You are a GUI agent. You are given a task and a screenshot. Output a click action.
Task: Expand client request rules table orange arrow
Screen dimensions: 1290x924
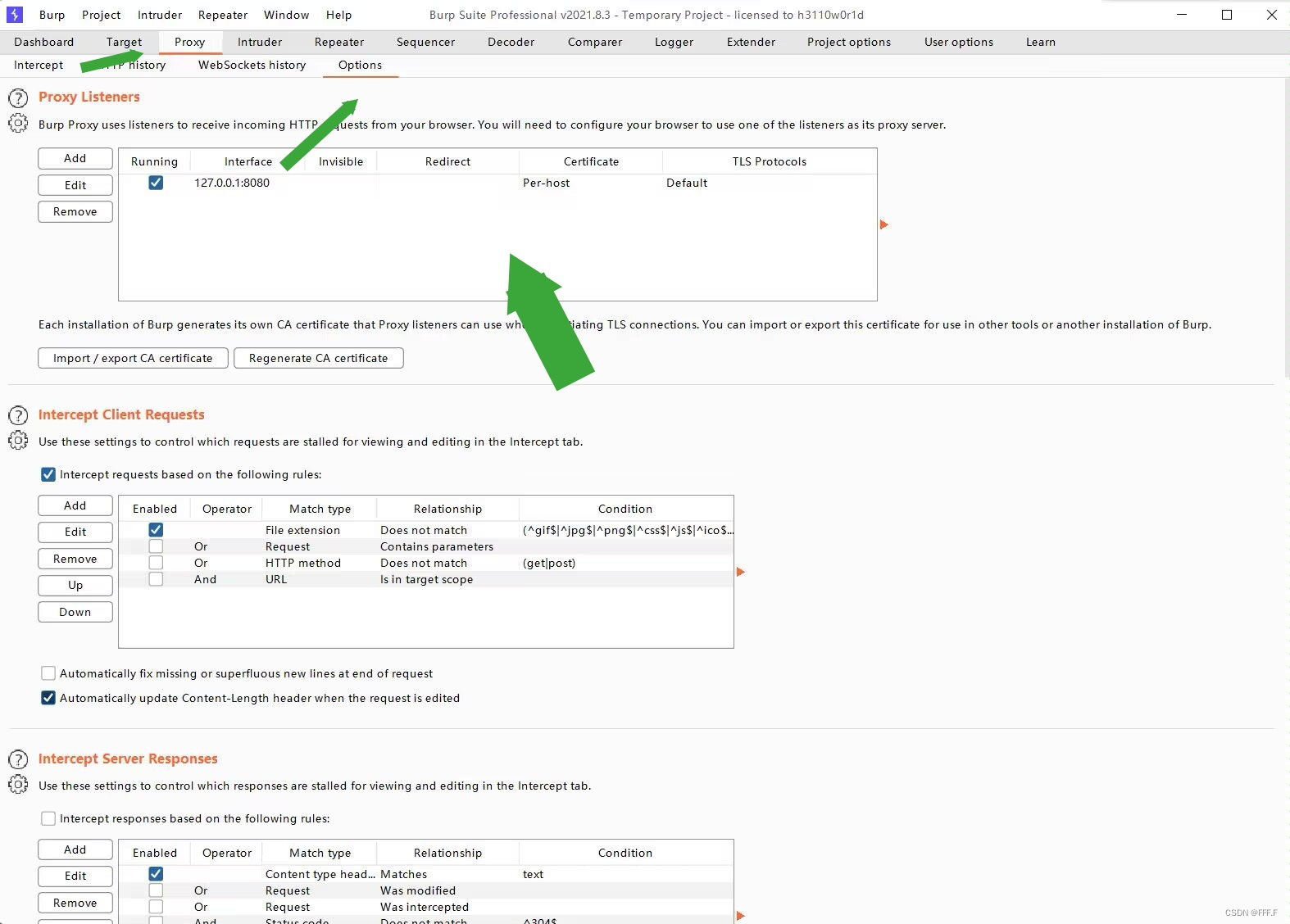point(741,572)
